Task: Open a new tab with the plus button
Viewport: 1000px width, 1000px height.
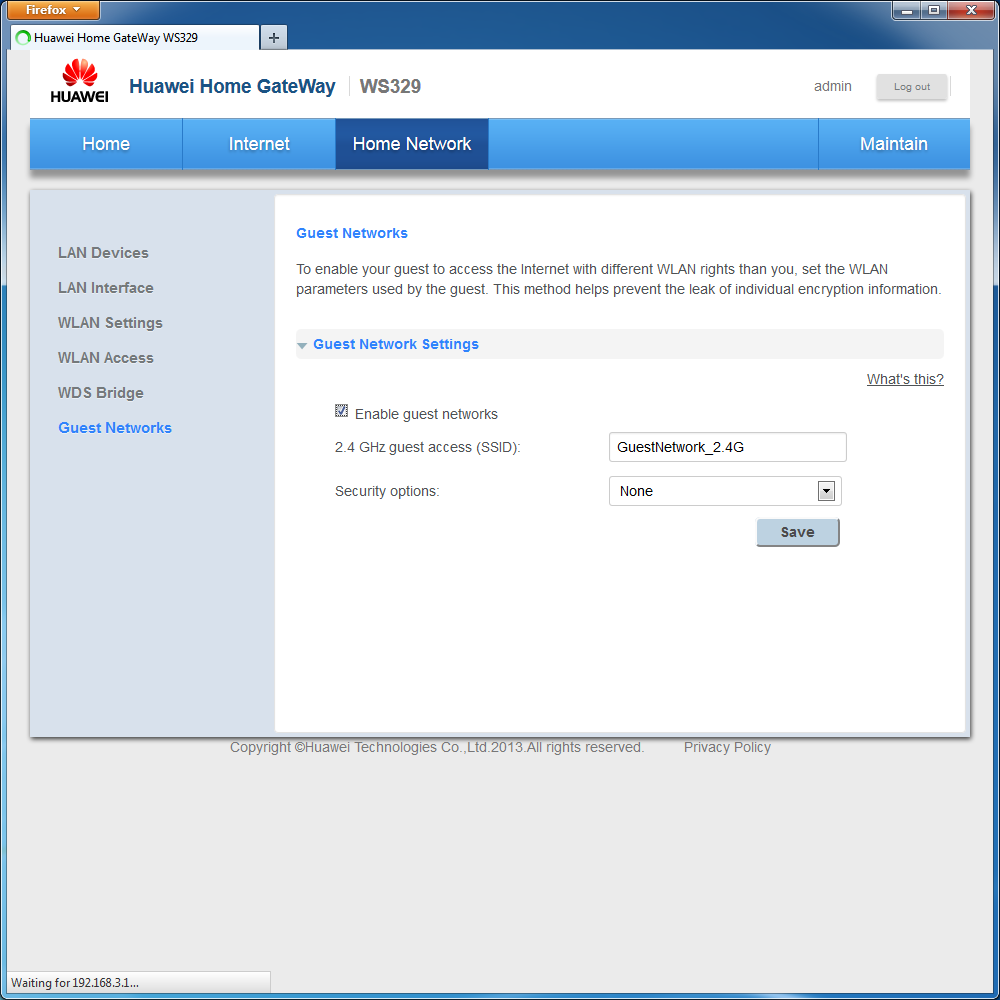Action: [274, 38]
